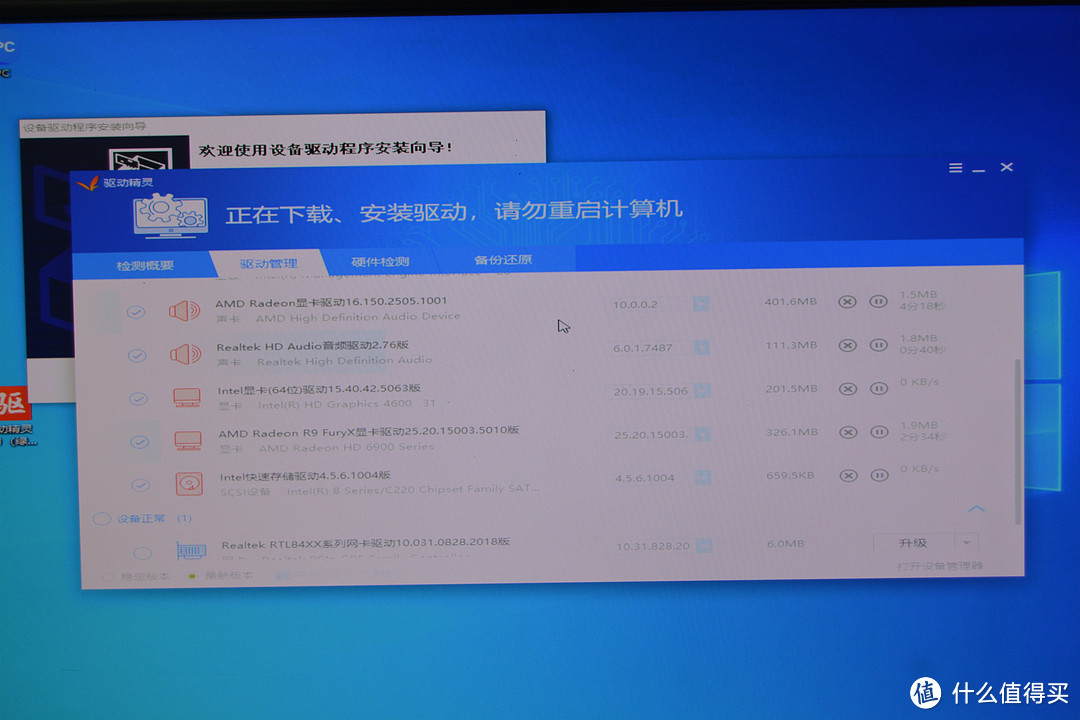Cancel download of AMD Radeon R9 FuryX driver
Image resolution: width=1080 pixels, height=720 pixels.
pyautogui.click(x=849, y=434)
